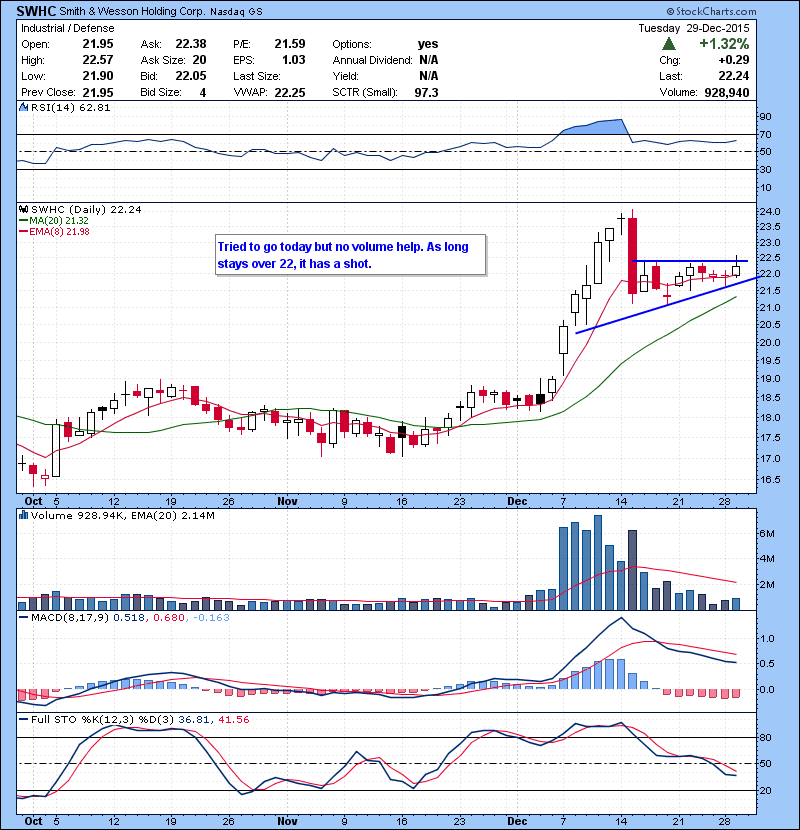Click the RSI(14) indicator icon
This screenshot has height=830, width=800.
[23, 107]
